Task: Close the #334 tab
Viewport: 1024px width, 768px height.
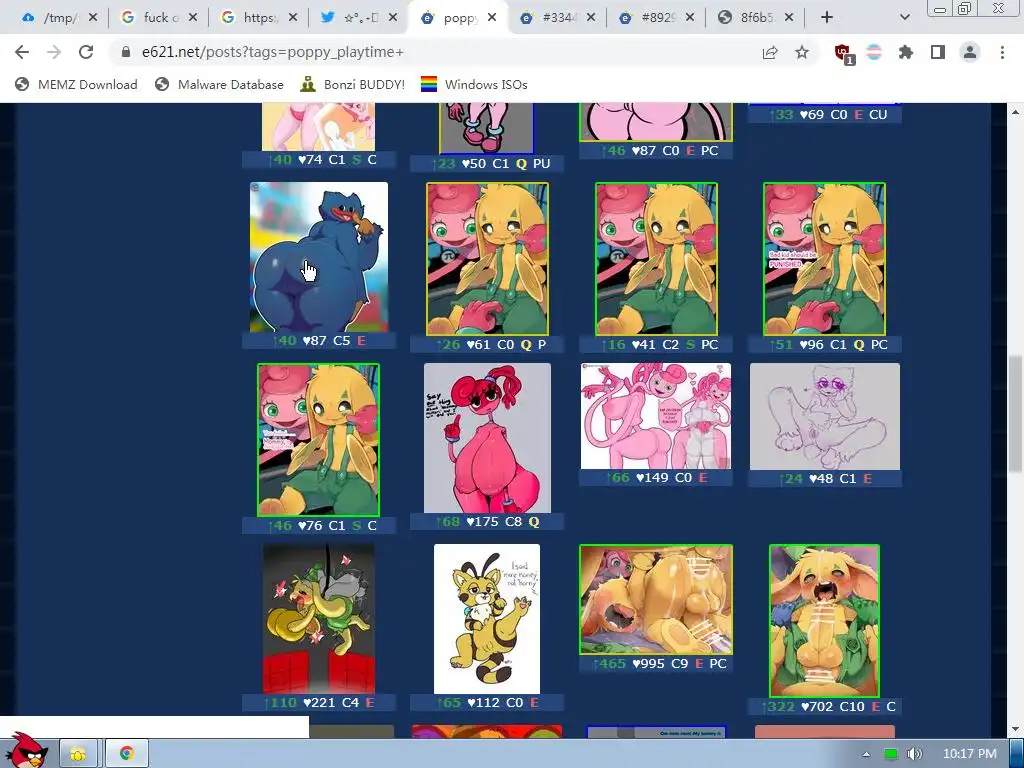Action: [x=590, y=18]
